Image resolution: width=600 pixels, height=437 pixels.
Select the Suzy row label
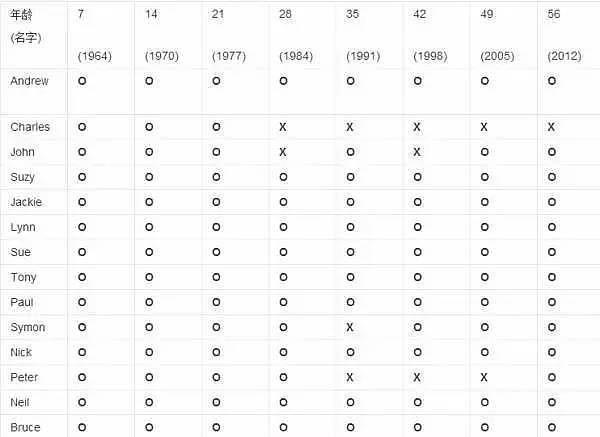coord(23,177)
